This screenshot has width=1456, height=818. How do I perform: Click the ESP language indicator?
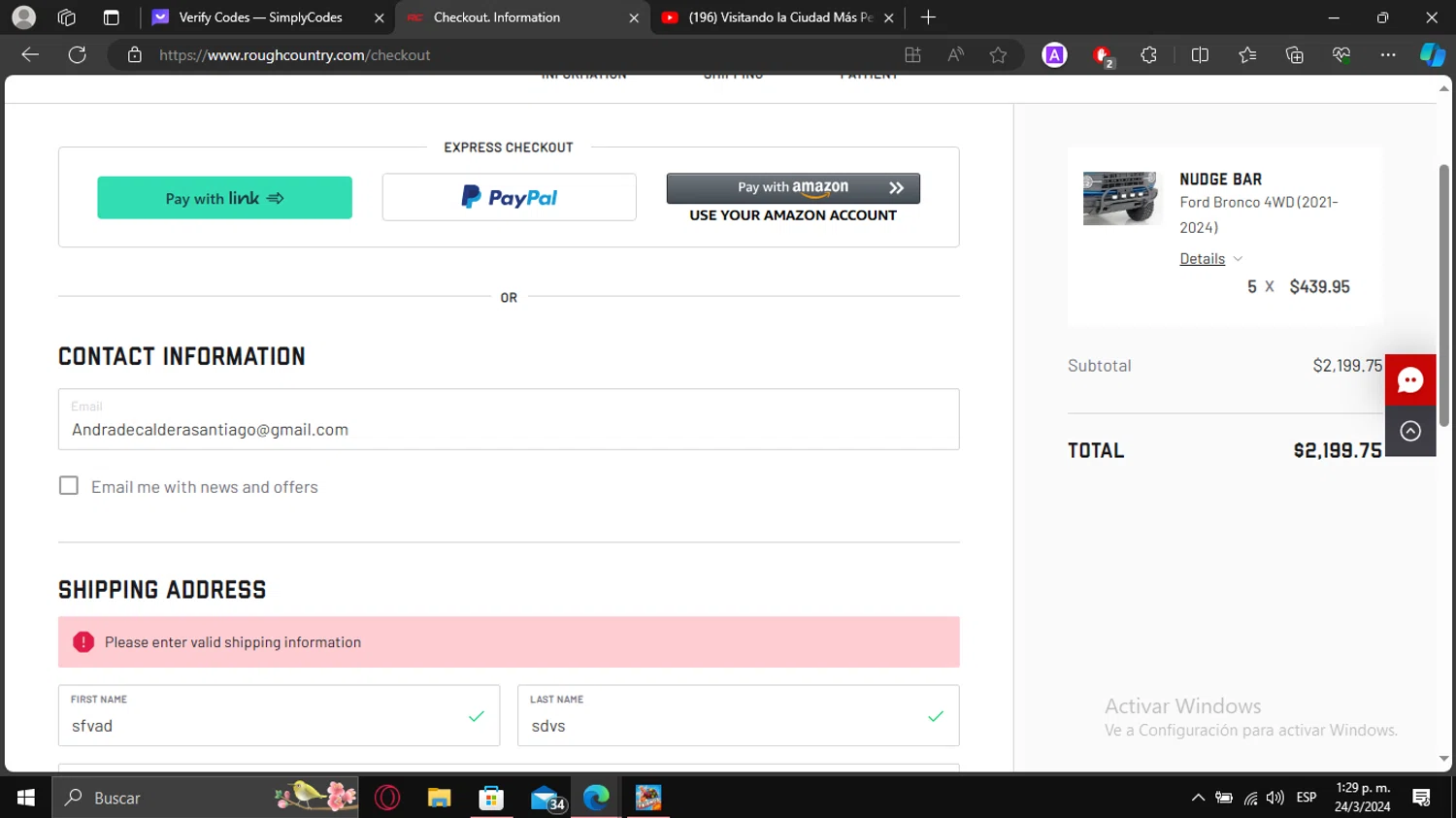[1307, 798]
